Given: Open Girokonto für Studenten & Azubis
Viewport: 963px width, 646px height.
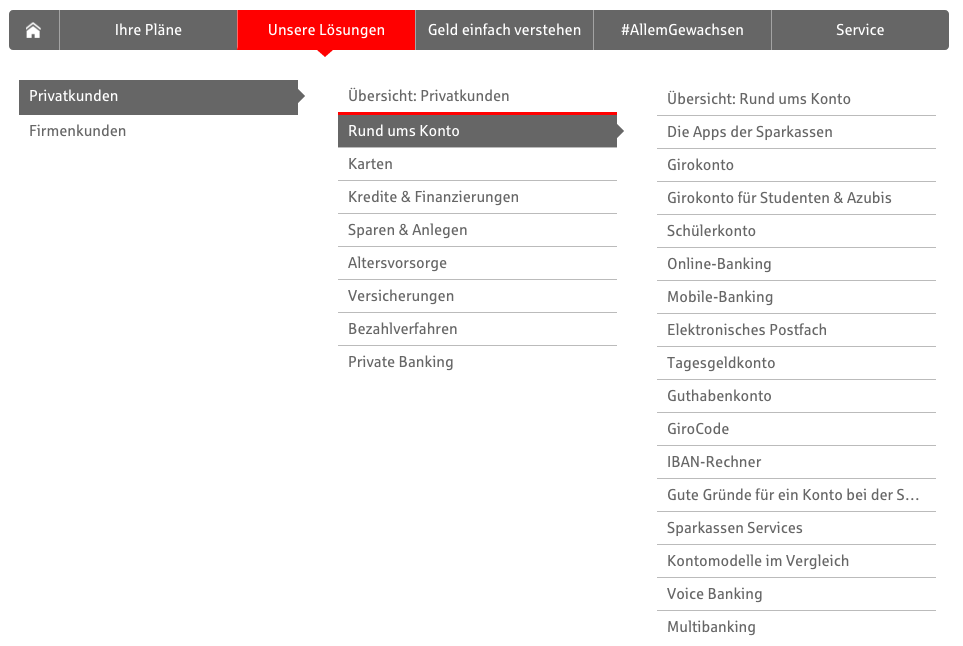Looking at the screenshot, I should (x=797, y=198).
